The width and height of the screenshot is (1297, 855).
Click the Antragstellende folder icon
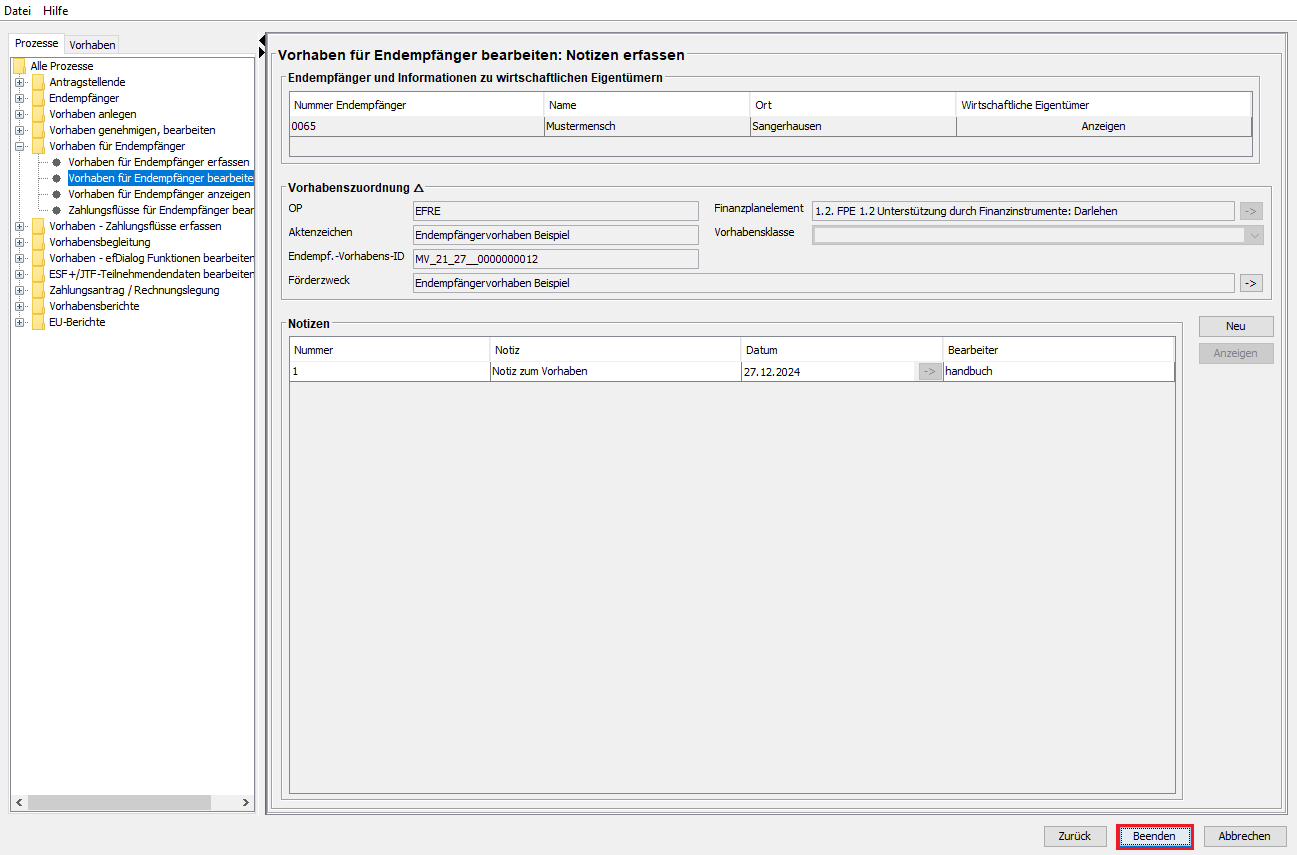38,82
